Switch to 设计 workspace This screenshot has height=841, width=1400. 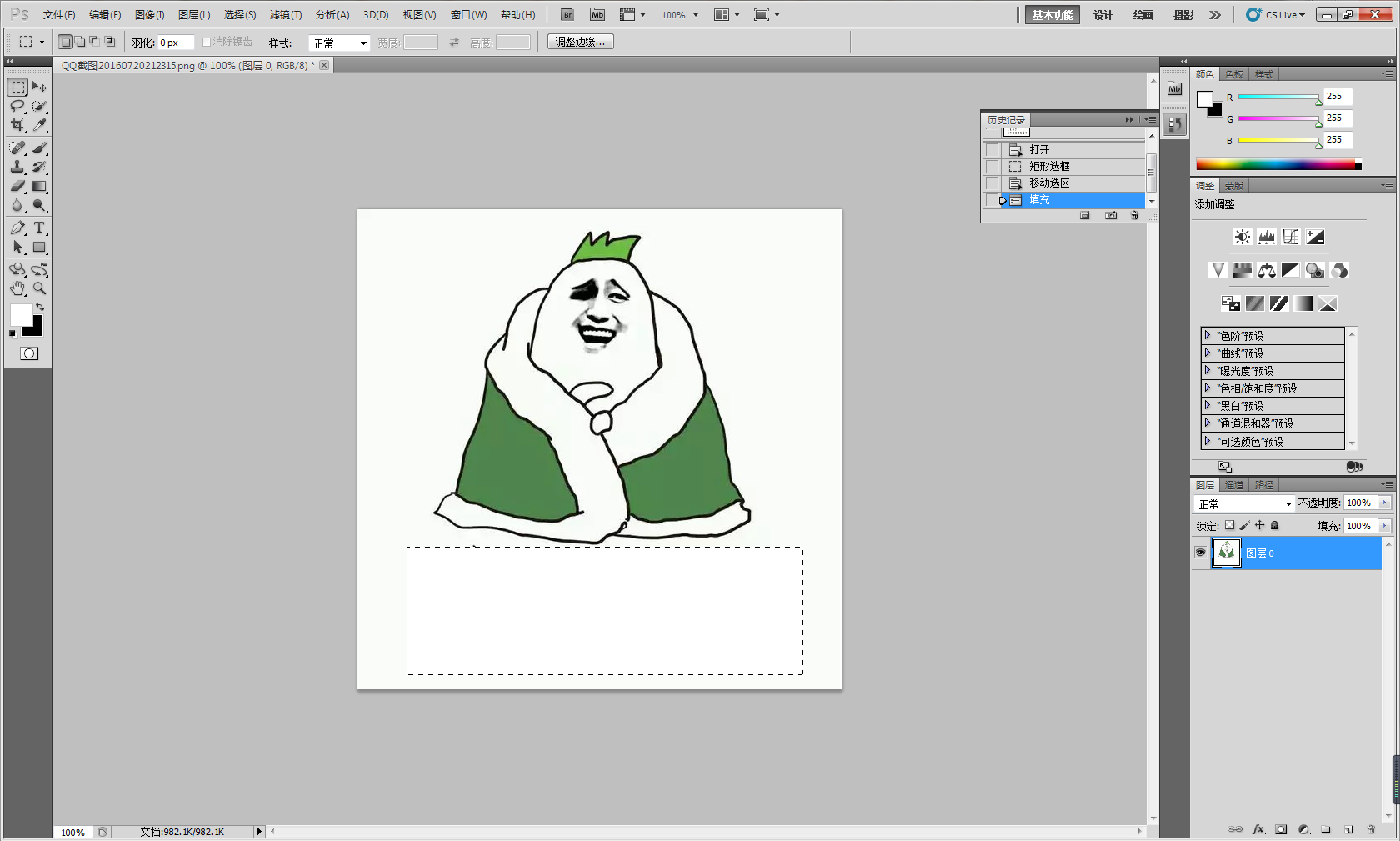coord(1103,15)
